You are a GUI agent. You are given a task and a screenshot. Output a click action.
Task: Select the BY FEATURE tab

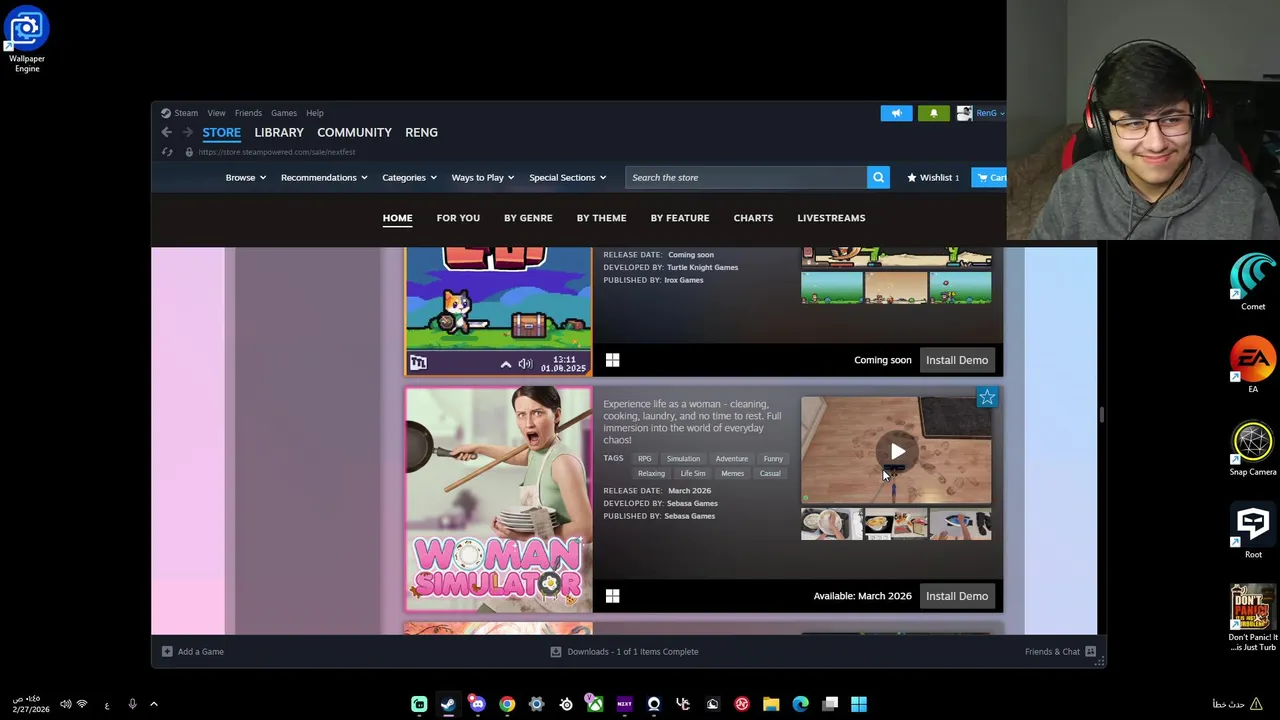coord(680,218)
